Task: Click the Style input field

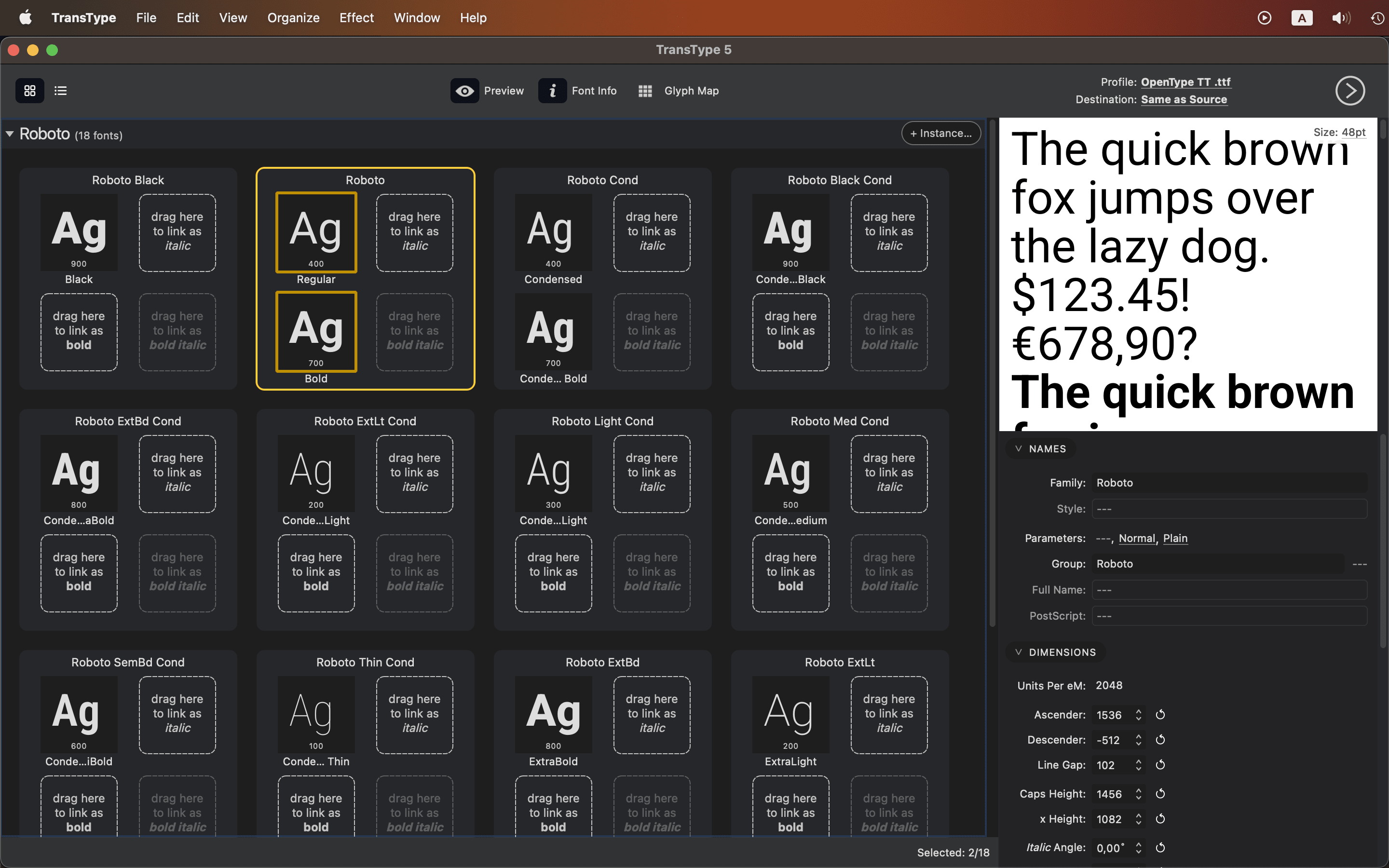Action: 1229,509
